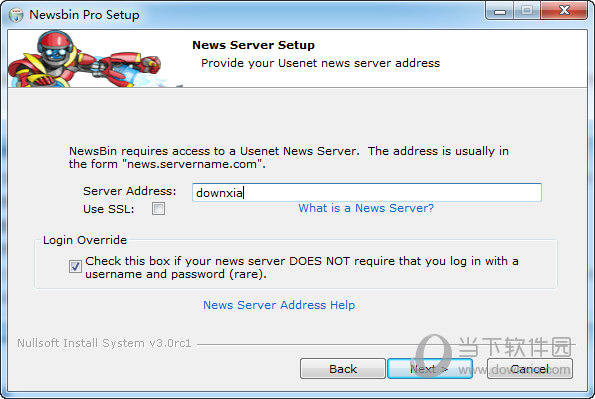Image resolution: width=595 pixels, height=399 pixels.
Task: Uncheck the Login Override checkbox
Action: [x=75, y=267]
